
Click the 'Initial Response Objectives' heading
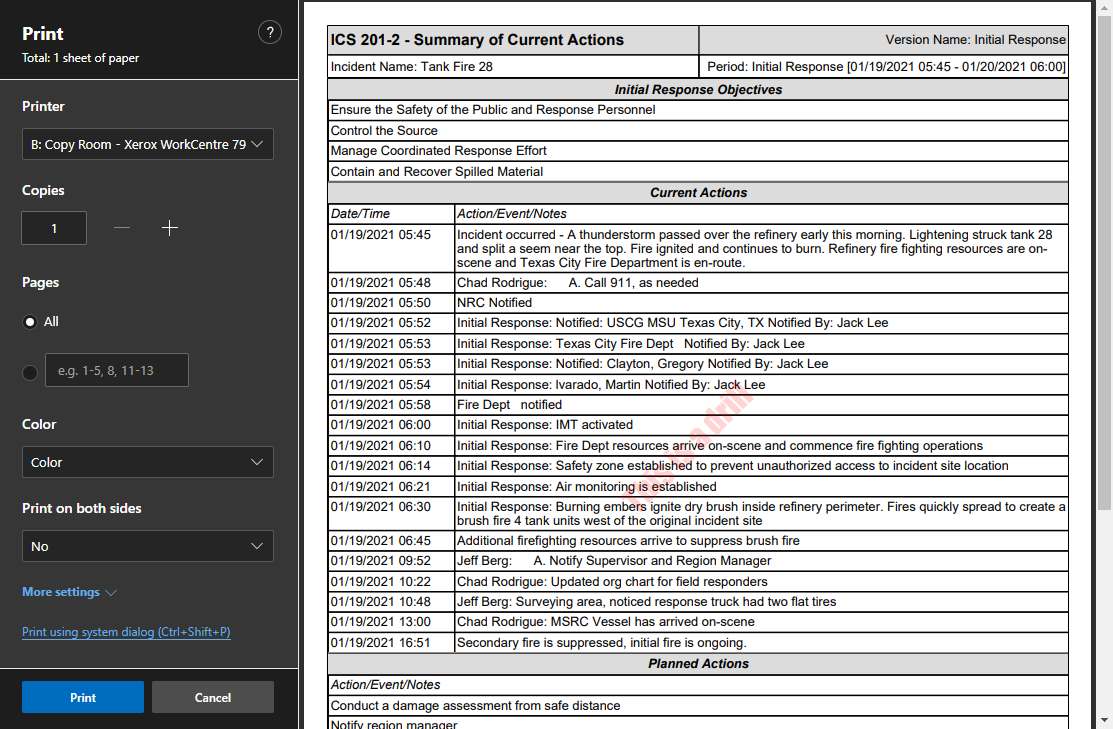pyautogui.click(x=698, y=89)
